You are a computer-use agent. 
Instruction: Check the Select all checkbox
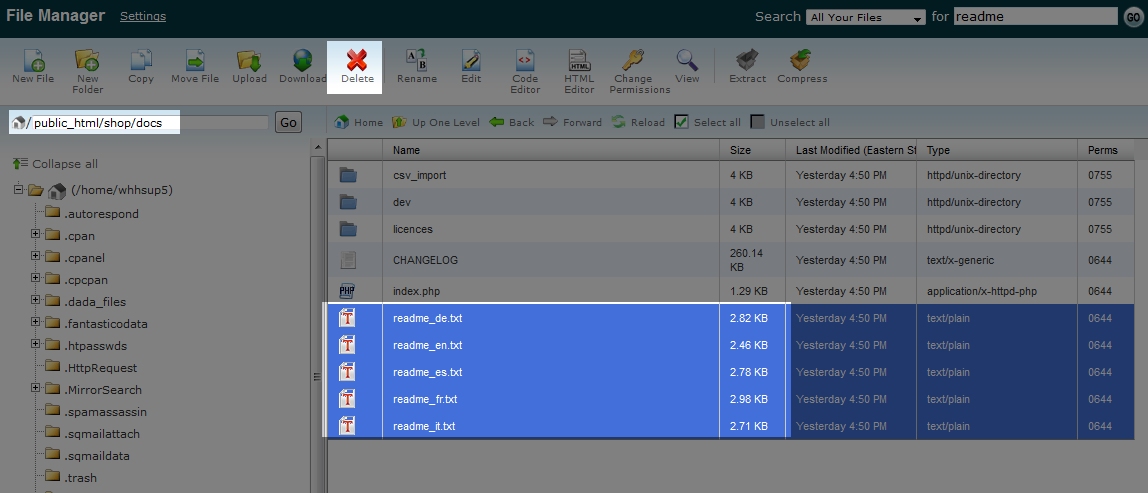[x=682, y=122]
